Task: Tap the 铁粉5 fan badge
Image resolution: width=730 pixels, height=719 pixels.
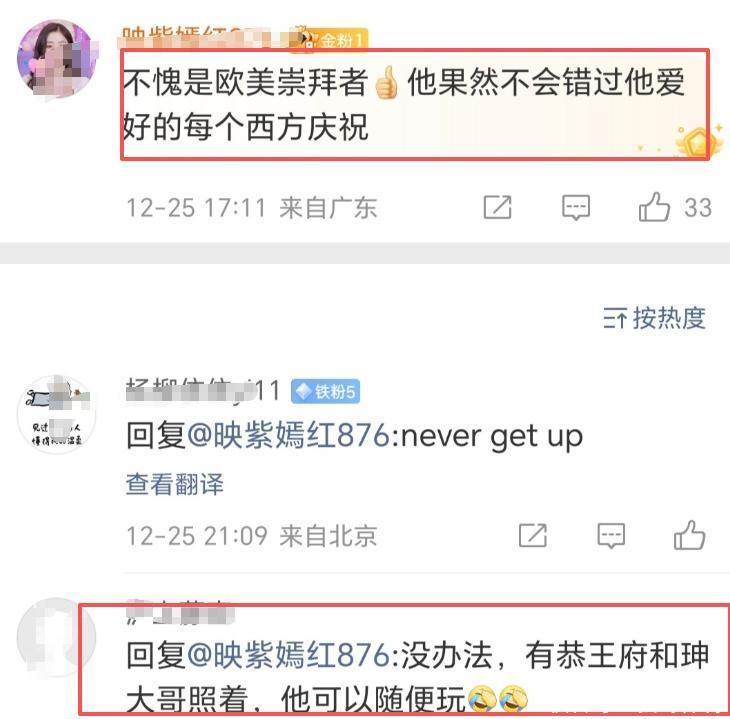Action: click(325, 391)
